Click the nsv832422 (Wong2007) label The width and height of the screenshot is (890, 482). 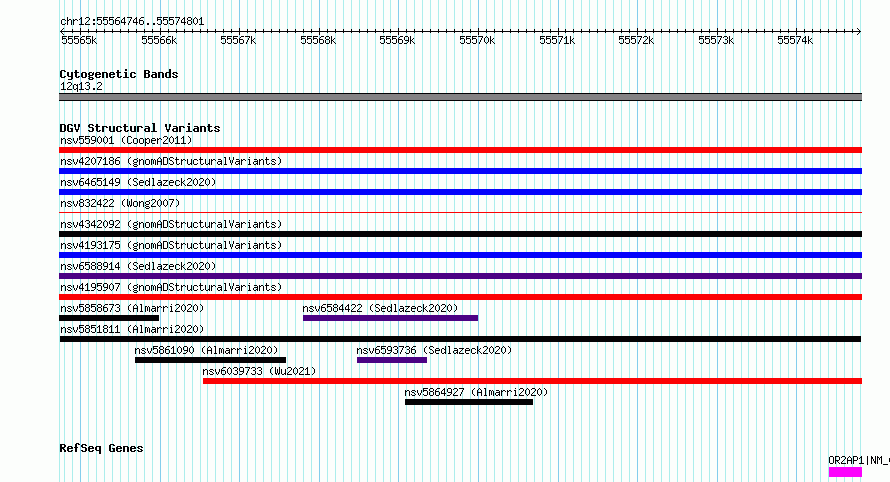tap(120, 203)
